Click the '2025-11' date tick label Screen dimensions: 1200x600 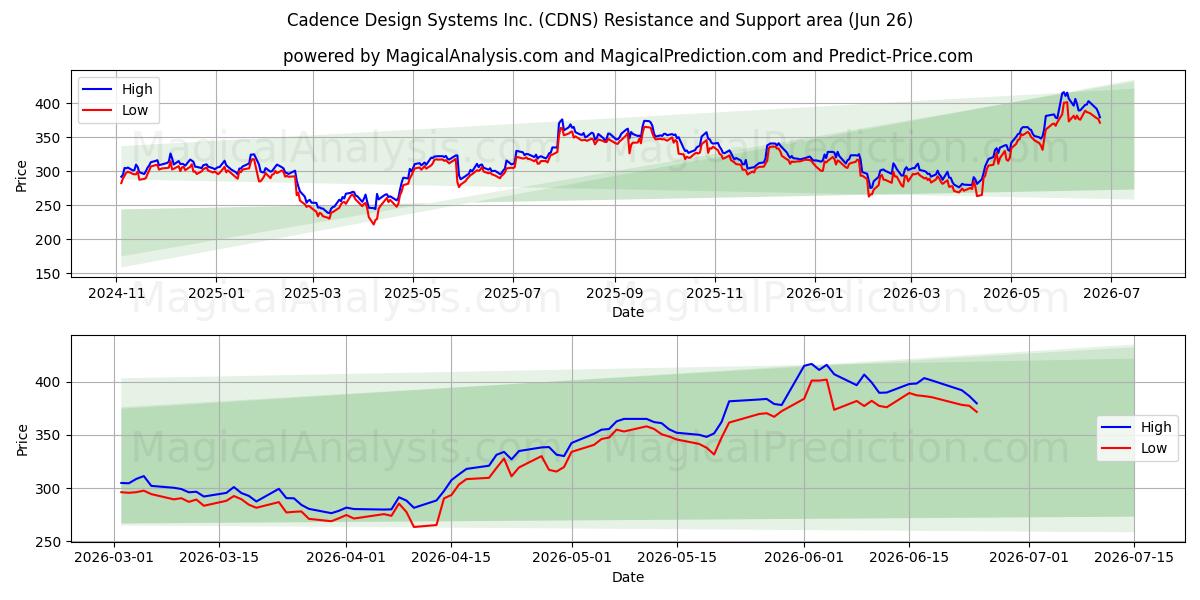714,294
